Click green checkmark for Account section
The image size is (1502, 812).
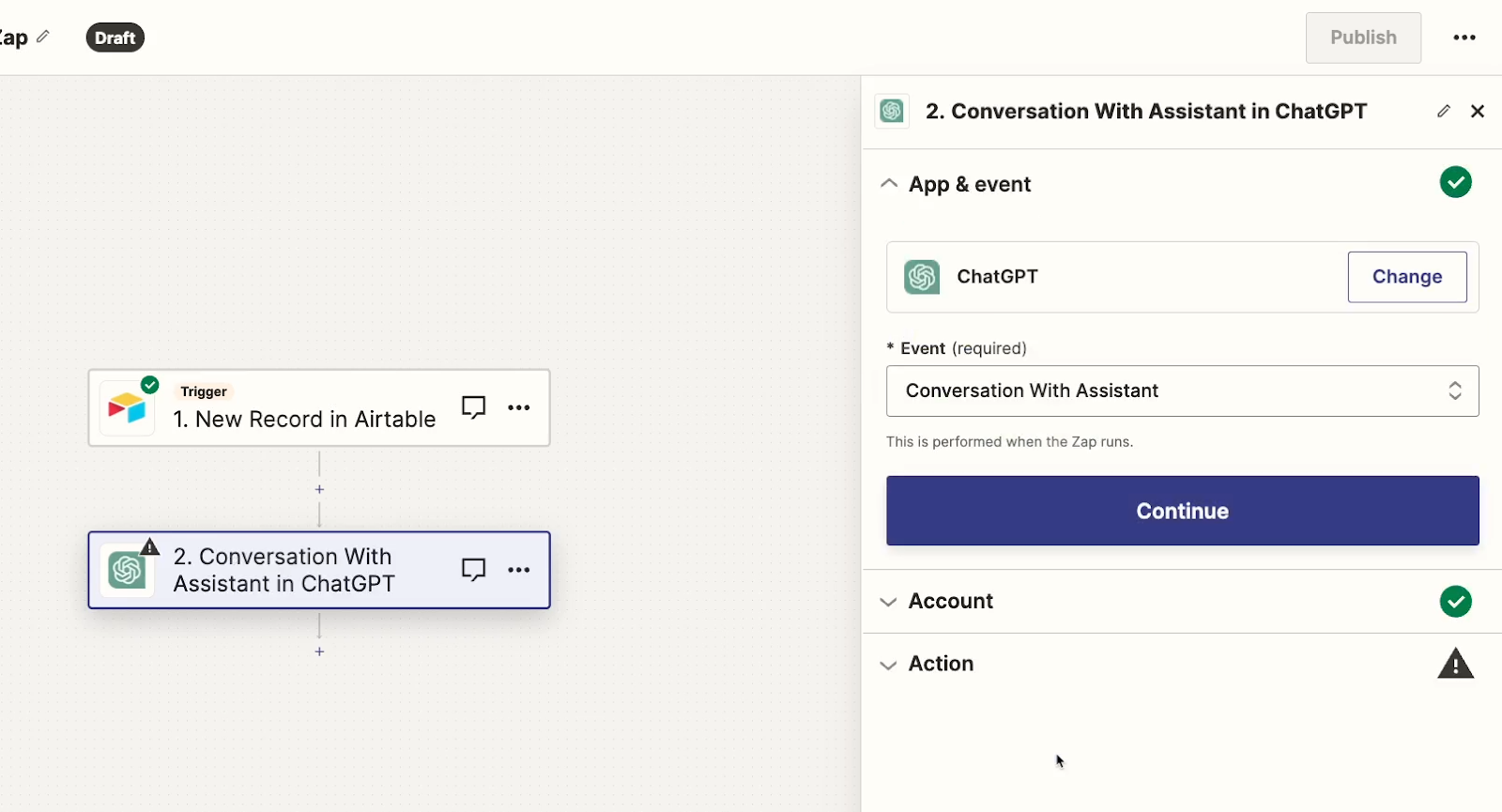pyautogui.click(x=1456, y=602)
